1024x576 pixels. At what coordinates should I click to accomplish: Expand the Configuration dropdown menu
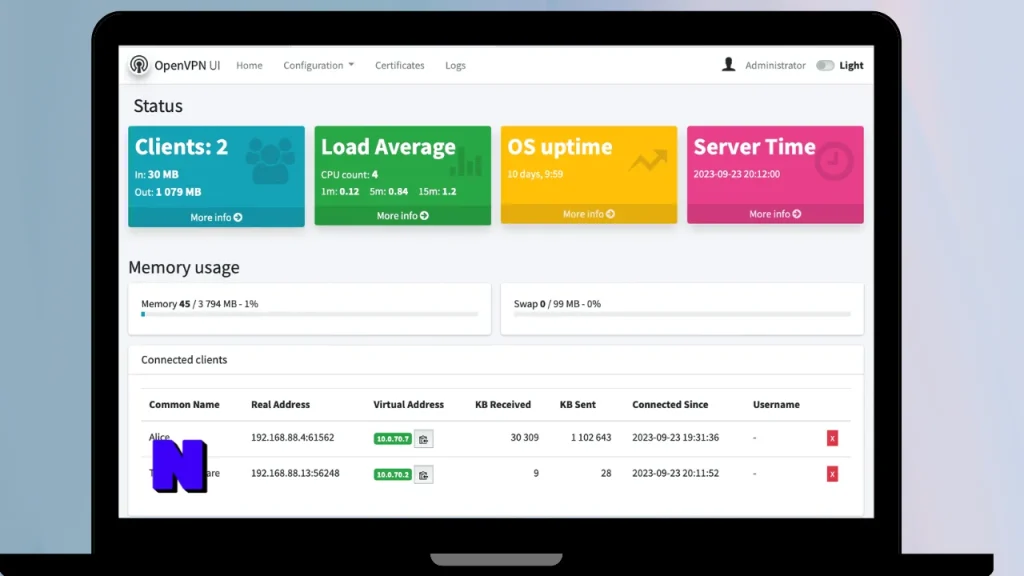(x=319, y=65)
